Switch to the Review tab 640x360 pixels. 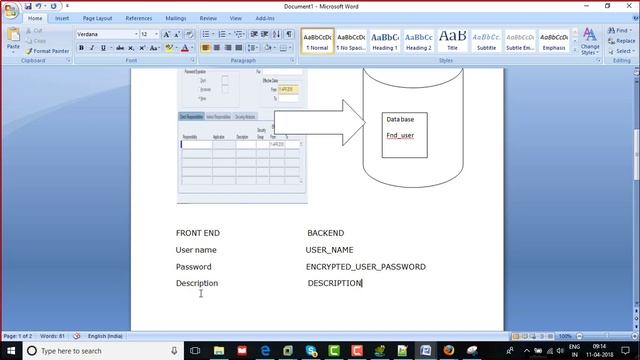pyautogui.click(x=208, y=18)
